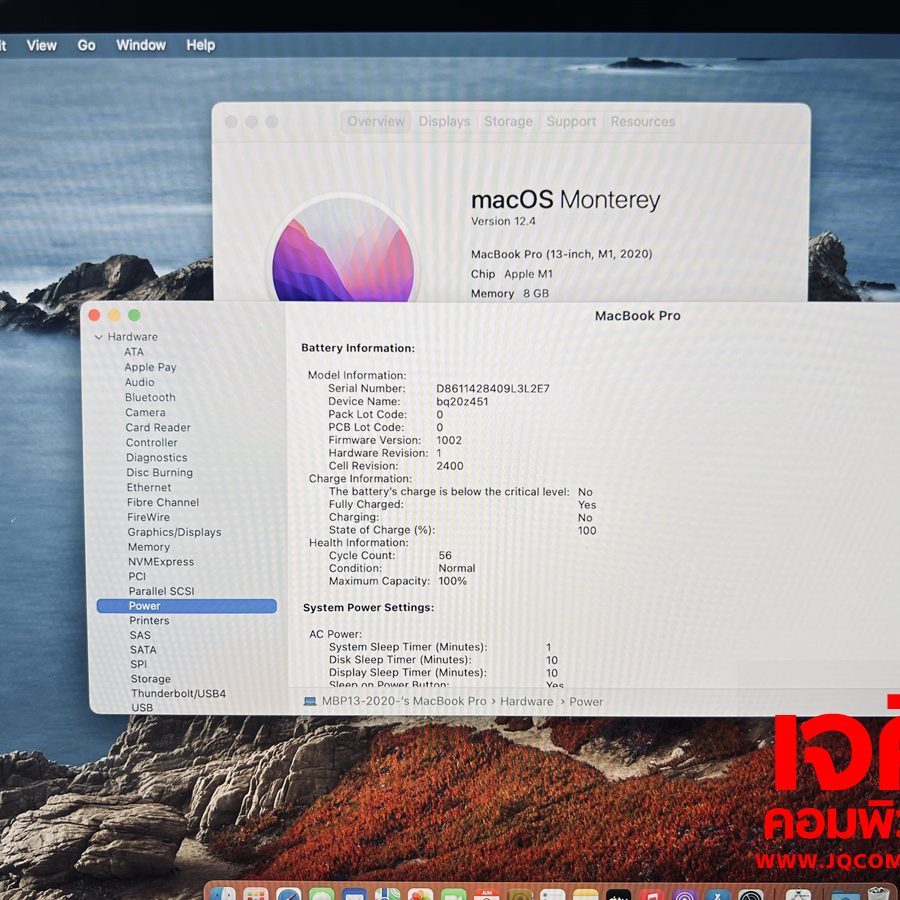Image resolution: width=900 pixels, height=900 pixels.
Task: Click Version 12.4 text in About window
Action: [x=503, y=222]
